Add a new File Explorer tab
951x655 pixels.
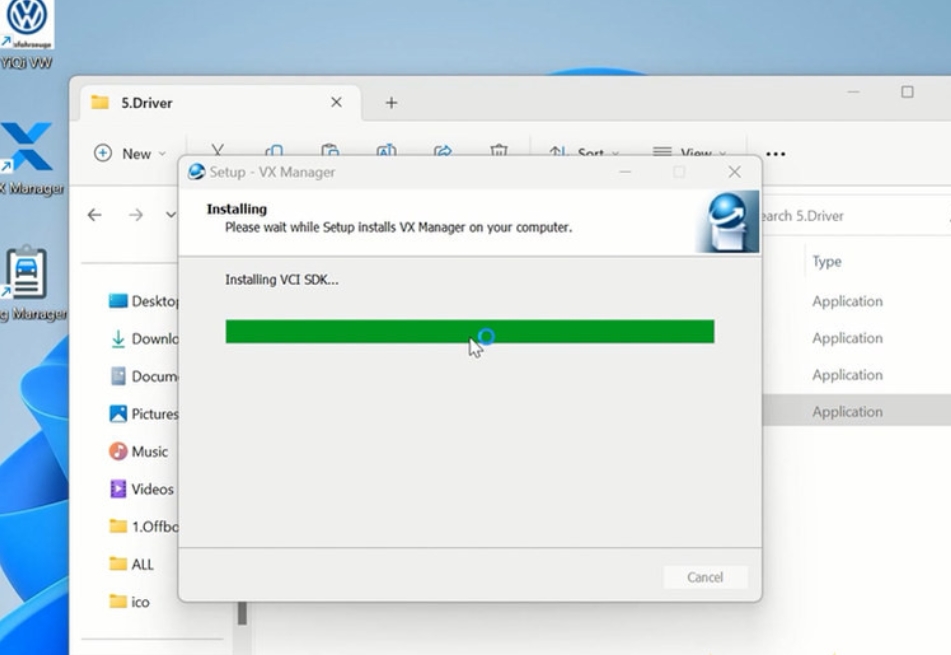[x=391, y=103]
